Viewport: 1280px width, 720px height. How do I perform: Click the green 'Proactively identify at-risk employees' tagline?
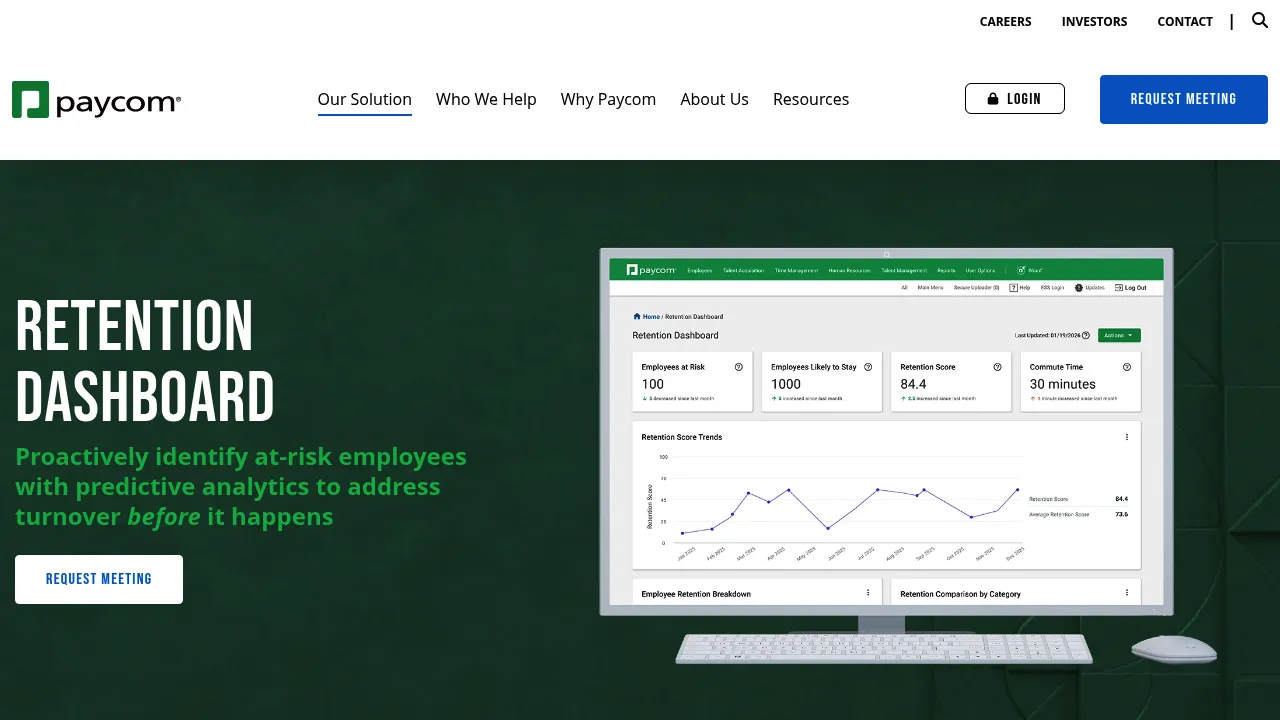[x=241, y=487]
